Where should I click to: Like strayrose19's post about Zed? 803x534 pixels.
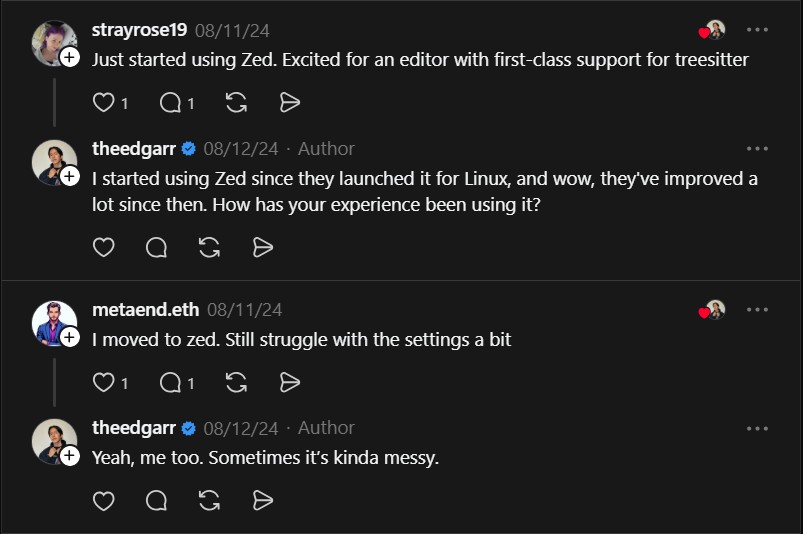[x=104, y=102]
